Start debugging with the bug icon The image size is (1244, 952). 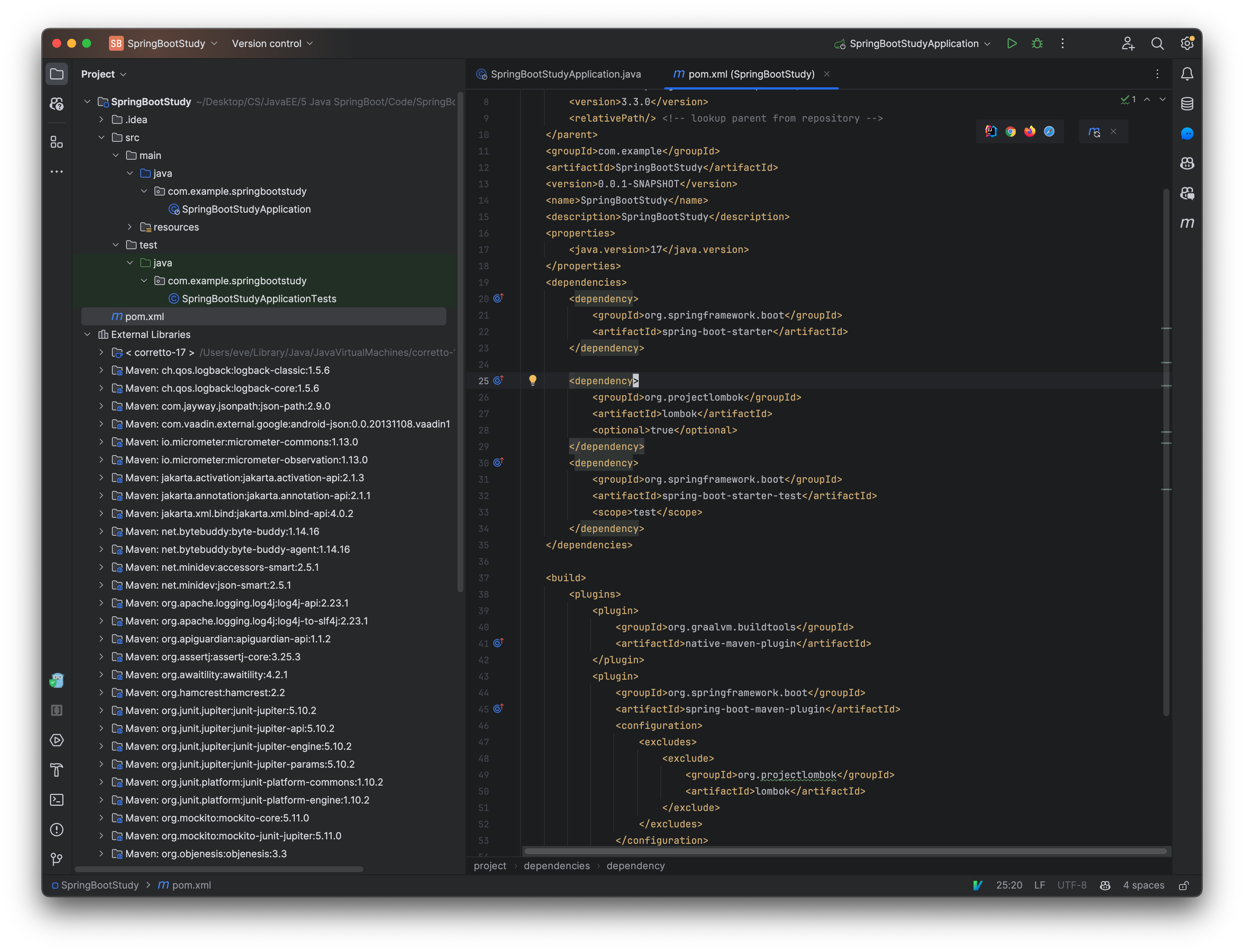(1037, 43)
